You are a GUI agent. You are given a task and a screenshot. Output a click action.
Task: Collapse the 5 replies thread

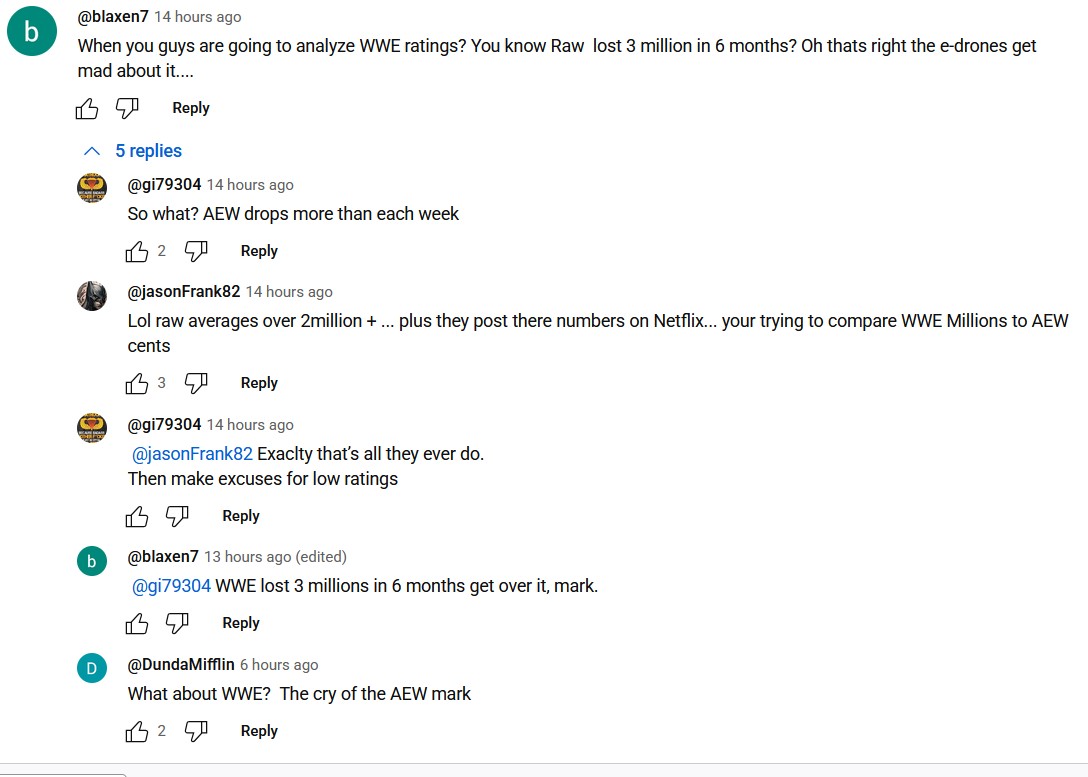[132, 151]
